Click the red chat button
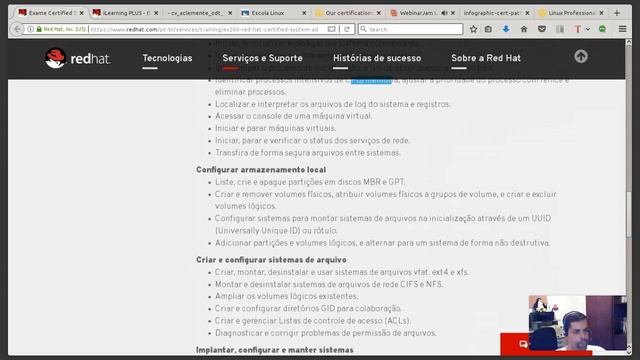640x360 pixels. tap(514, 344)
